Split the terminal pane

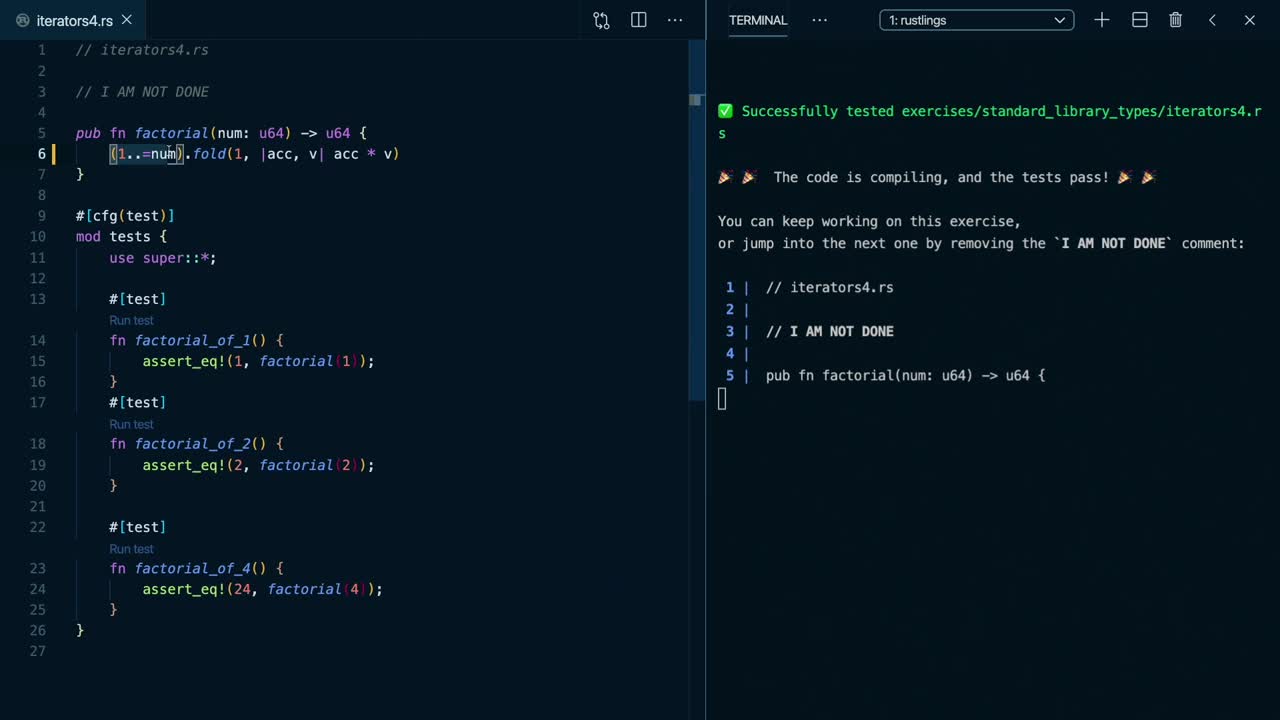(x=1139, y=20)
